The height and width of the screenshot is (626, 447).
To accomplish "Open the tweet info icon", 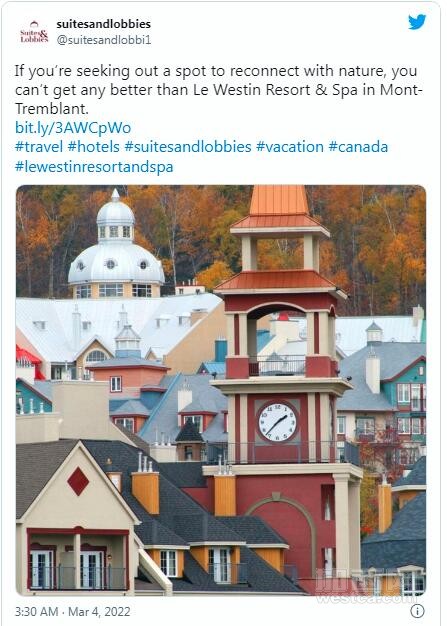I will [417, 611].
